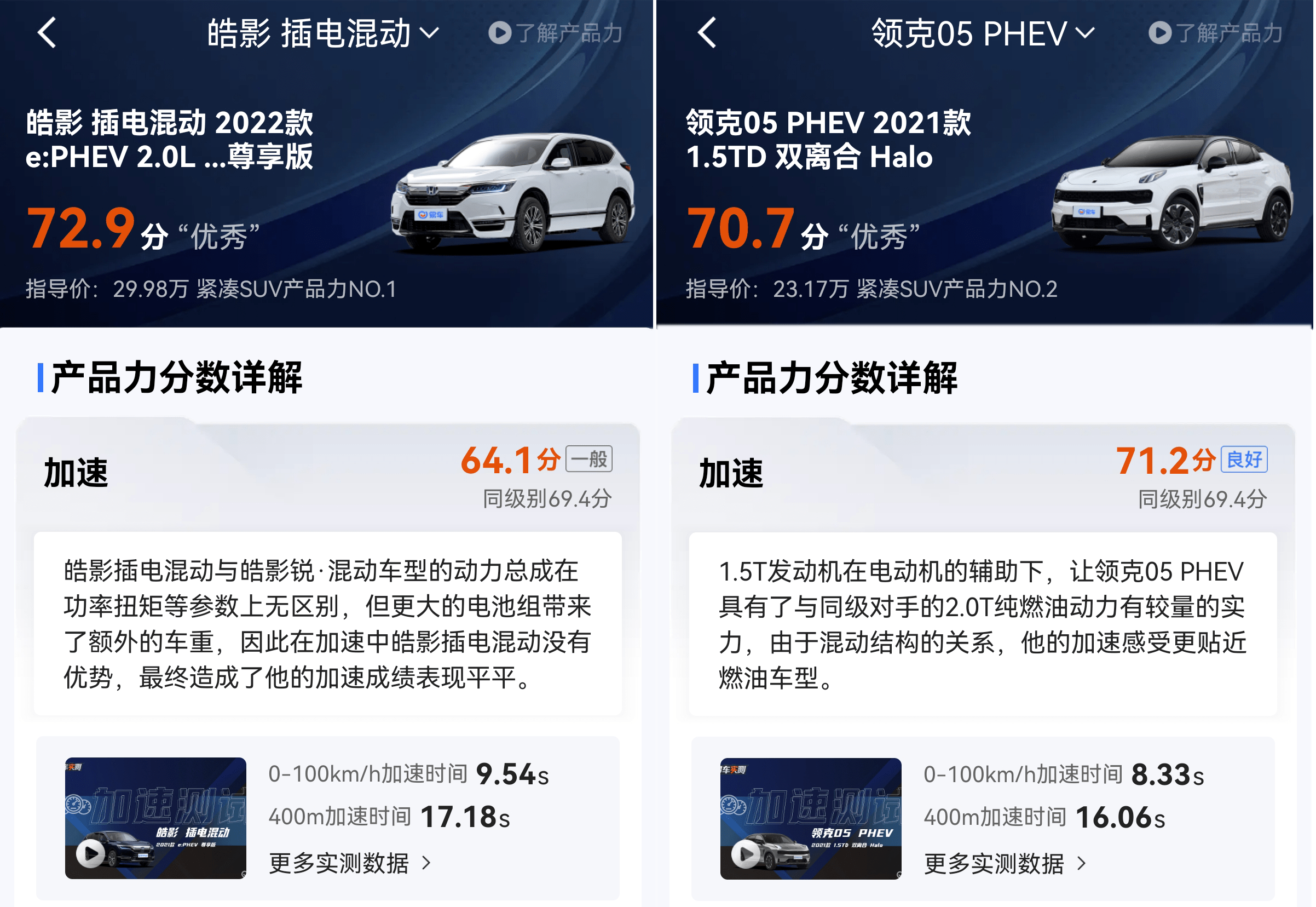Tap 紧凑SUV产品力NO.1 ranking text

pos(297,289)
